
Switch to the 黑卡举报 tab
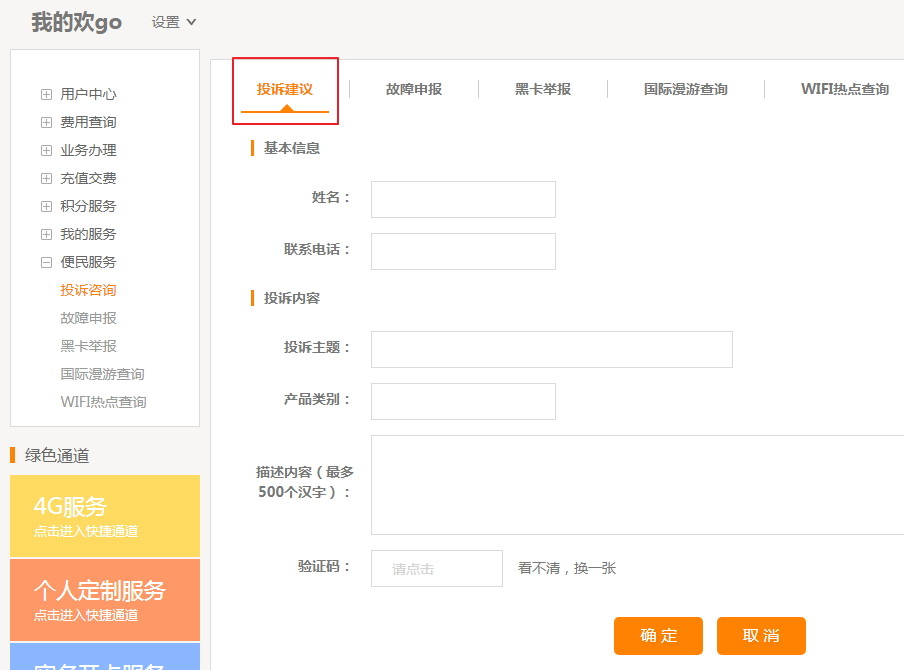(x=543, y=89)
